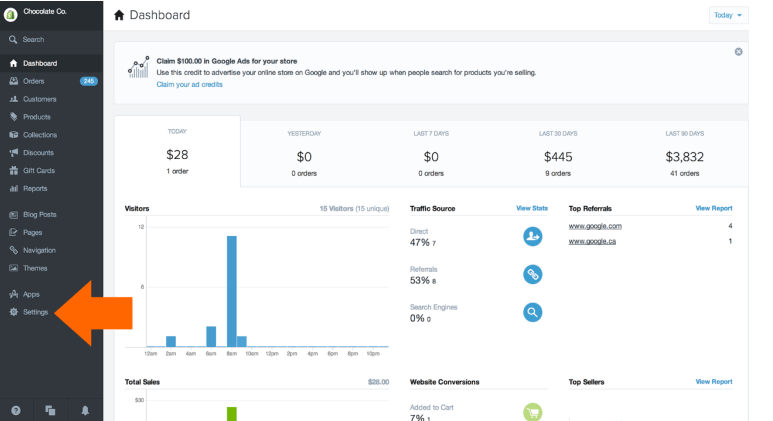Screen dimensions: 773x421
Task: Click the Search field in sidebar
Action: tap(51, 39)
